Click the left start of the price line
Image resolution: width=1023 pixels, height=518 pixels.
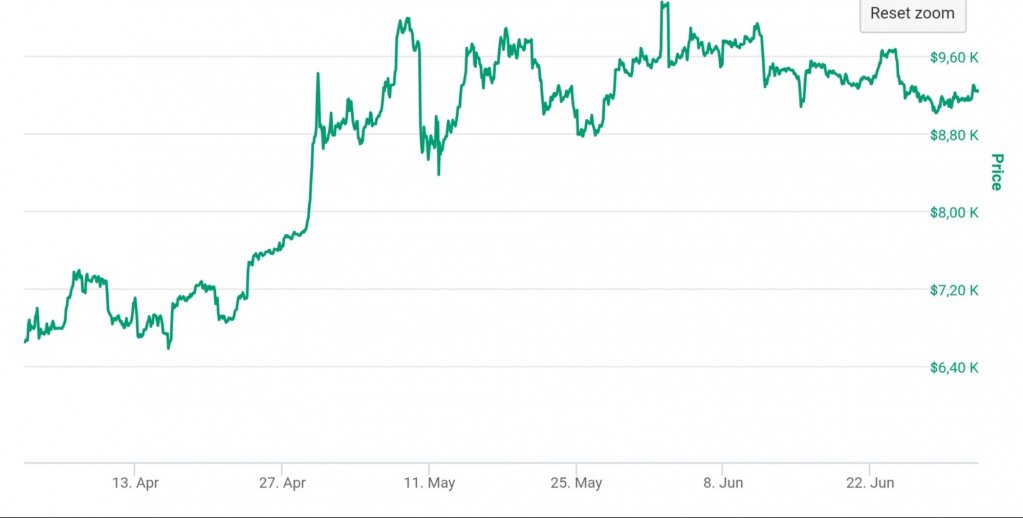click(x=25, y=342)
